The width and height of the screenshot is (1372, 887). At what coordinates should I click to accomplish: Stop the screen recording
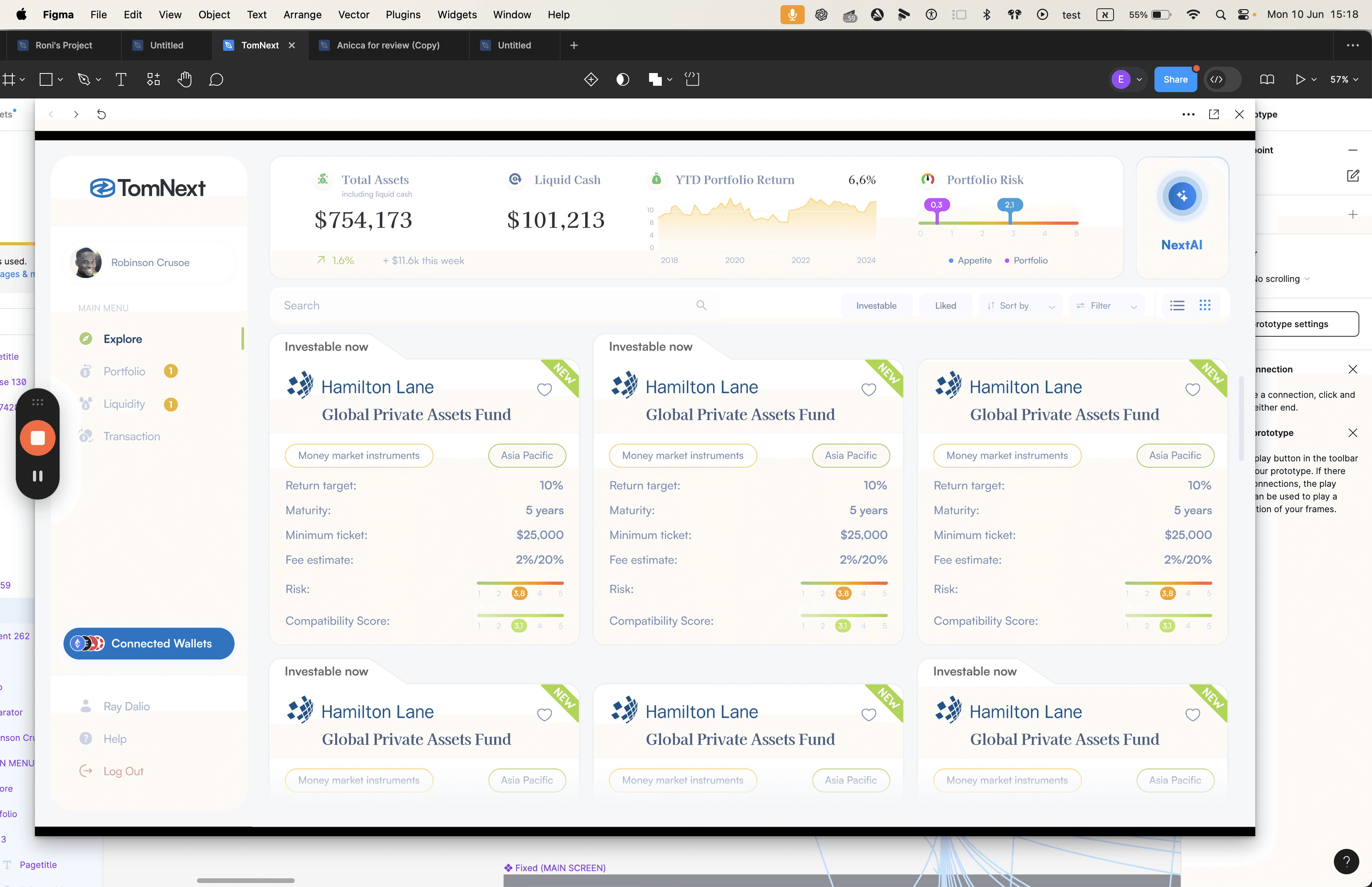click(x=38, y=438)
